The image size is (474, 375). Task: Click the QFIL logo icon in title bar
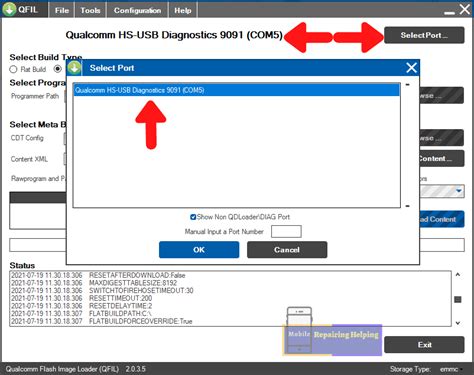pos(9,9)
